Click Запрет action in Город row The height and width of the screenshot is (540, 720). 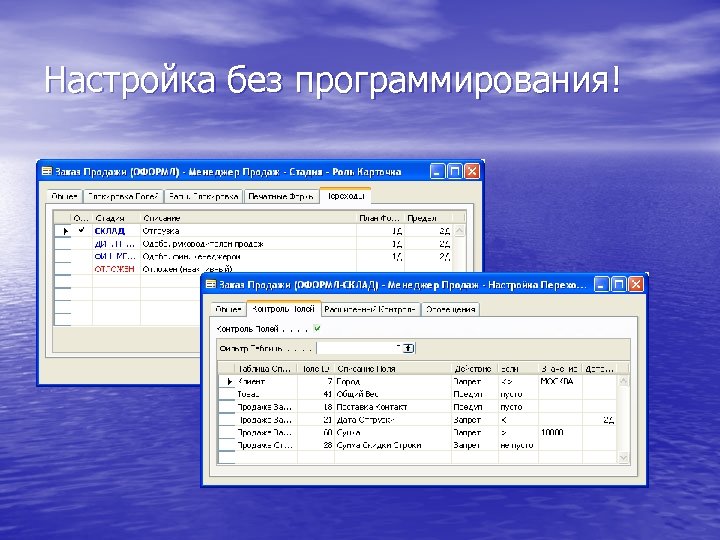click(475, 382)
